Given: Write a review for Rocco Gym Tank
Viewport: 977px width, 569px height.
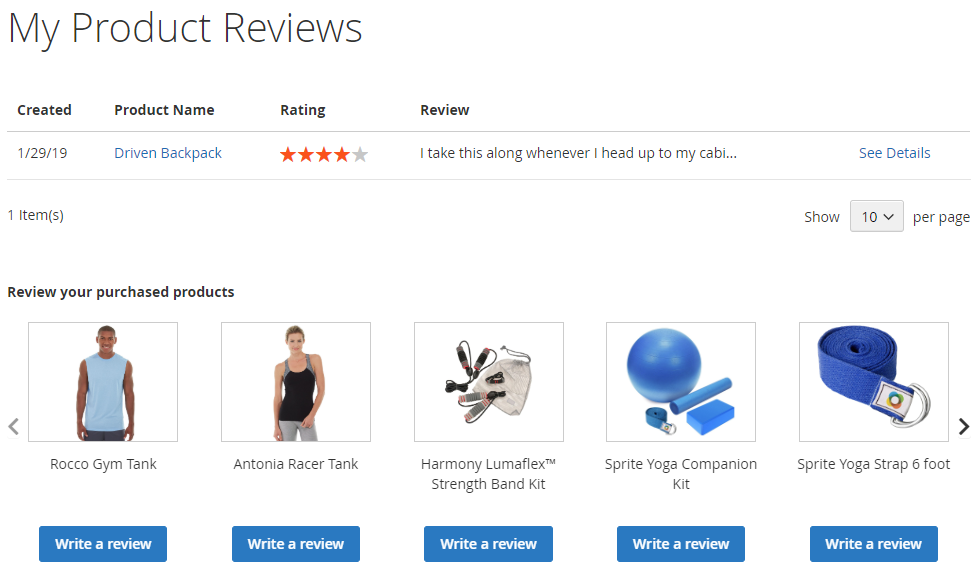Looking at the screenshot, I should click(103, 544).
